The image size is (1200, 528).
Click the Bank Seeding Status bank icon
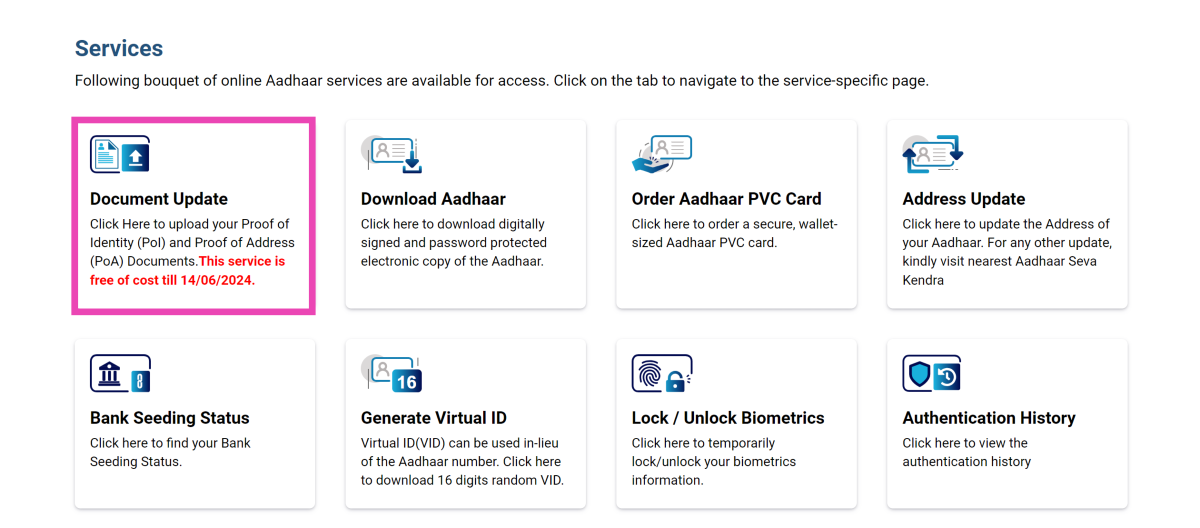point(120,373)
